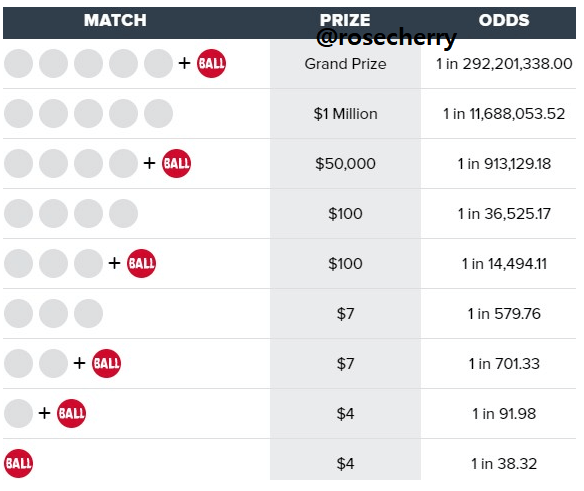
Task: Click the red BALL icon in Grand Prize row
Action: [x=211, y=63]
